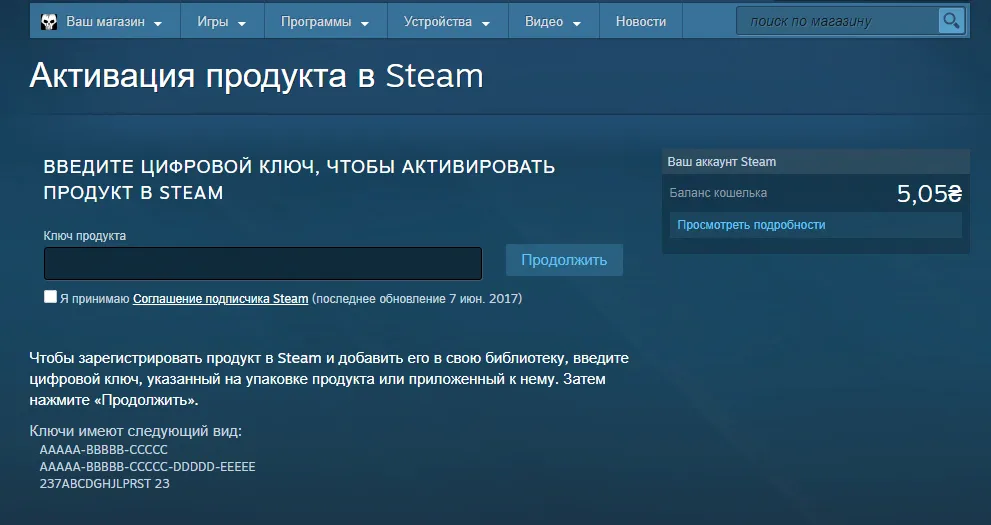Click the Продолжить button
This screenshot has width=991, height=525.
coord(564,260)
